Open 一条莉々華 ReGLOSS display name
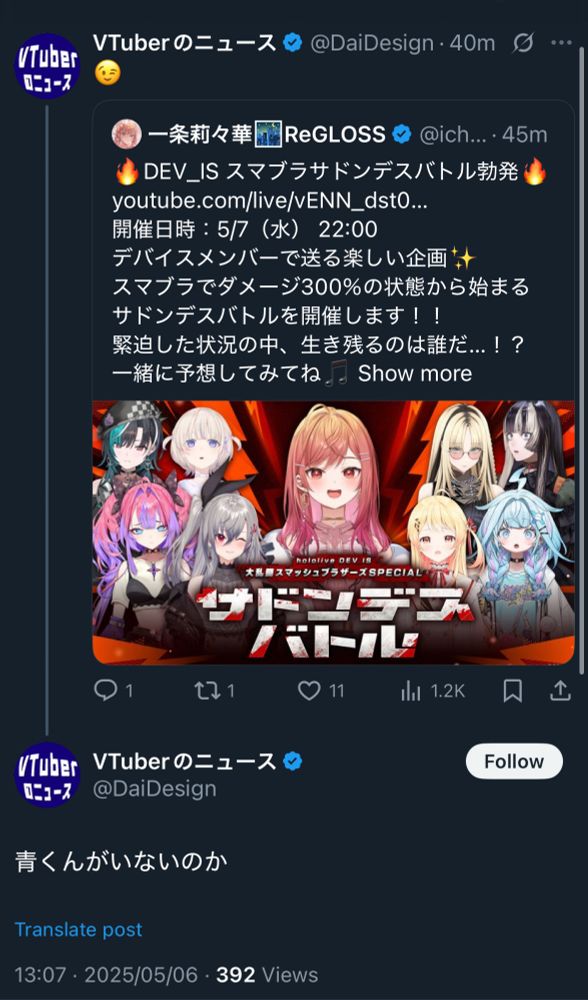This screenshot has height=1000, width=588. pos(267,135)
